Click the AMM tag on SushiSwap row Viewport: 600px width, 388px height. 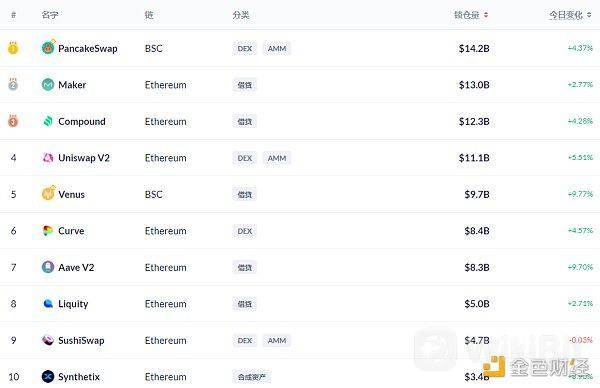click(277, 341)
